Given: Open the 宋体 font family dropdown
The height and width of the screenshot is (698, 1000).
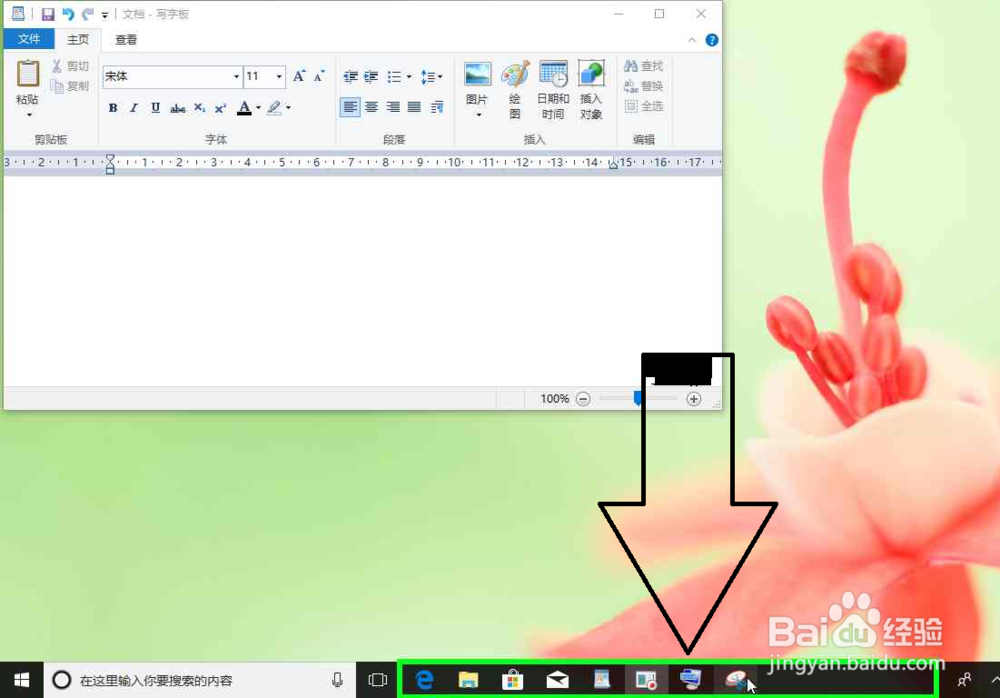Looking at the screenshot, I should (x=235, y=76).
